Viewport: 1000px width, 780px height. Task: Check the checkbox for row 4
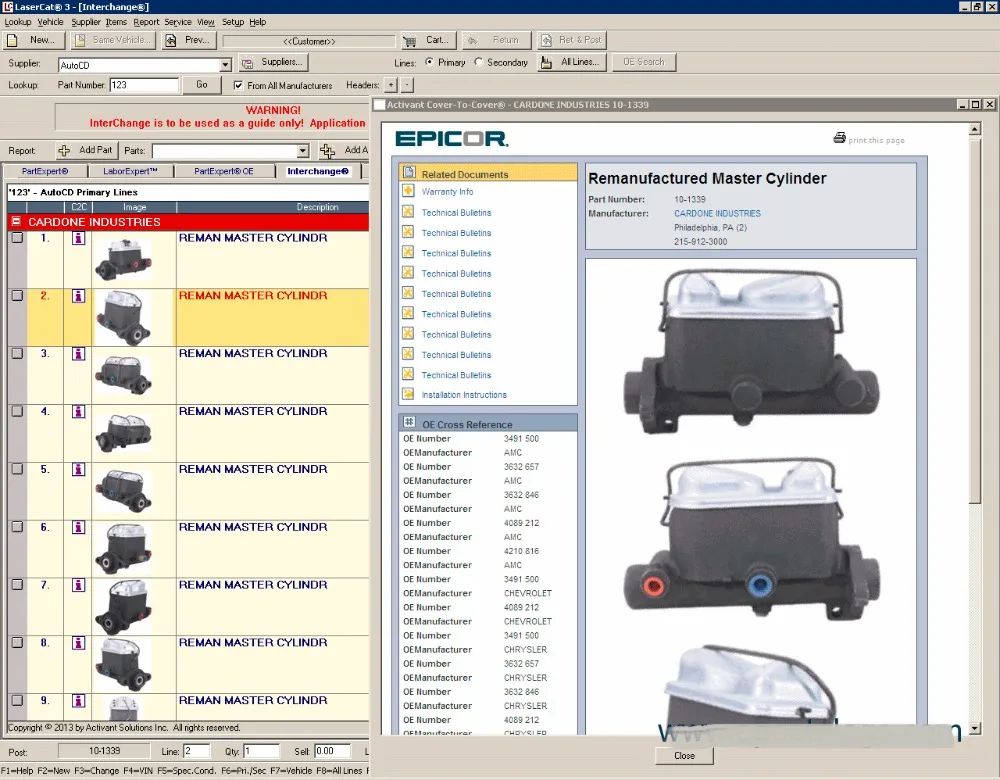coord(17,412)
